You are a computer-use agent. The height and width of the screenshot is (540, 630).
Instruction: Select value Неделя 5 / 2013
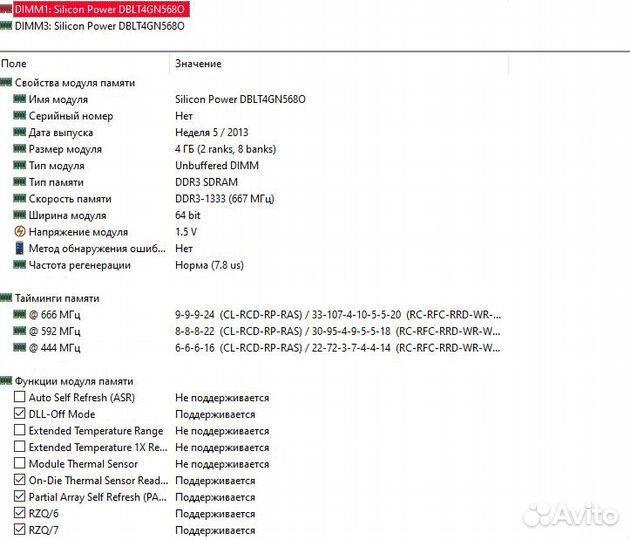[212, 133]
